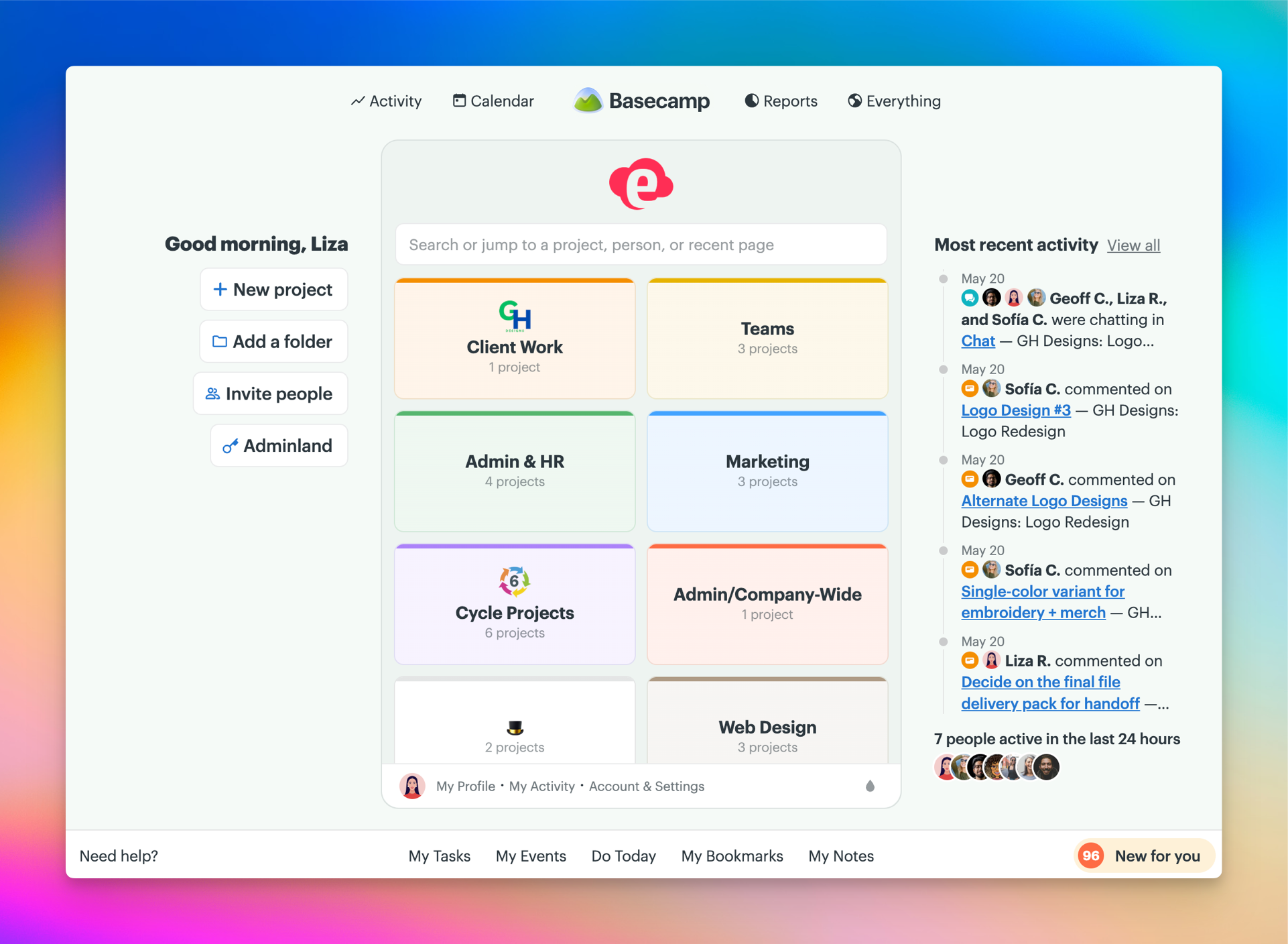Viewport: 1288px width, 944px height.
Task: Open the top hat folder card
Action: (515, 721)
